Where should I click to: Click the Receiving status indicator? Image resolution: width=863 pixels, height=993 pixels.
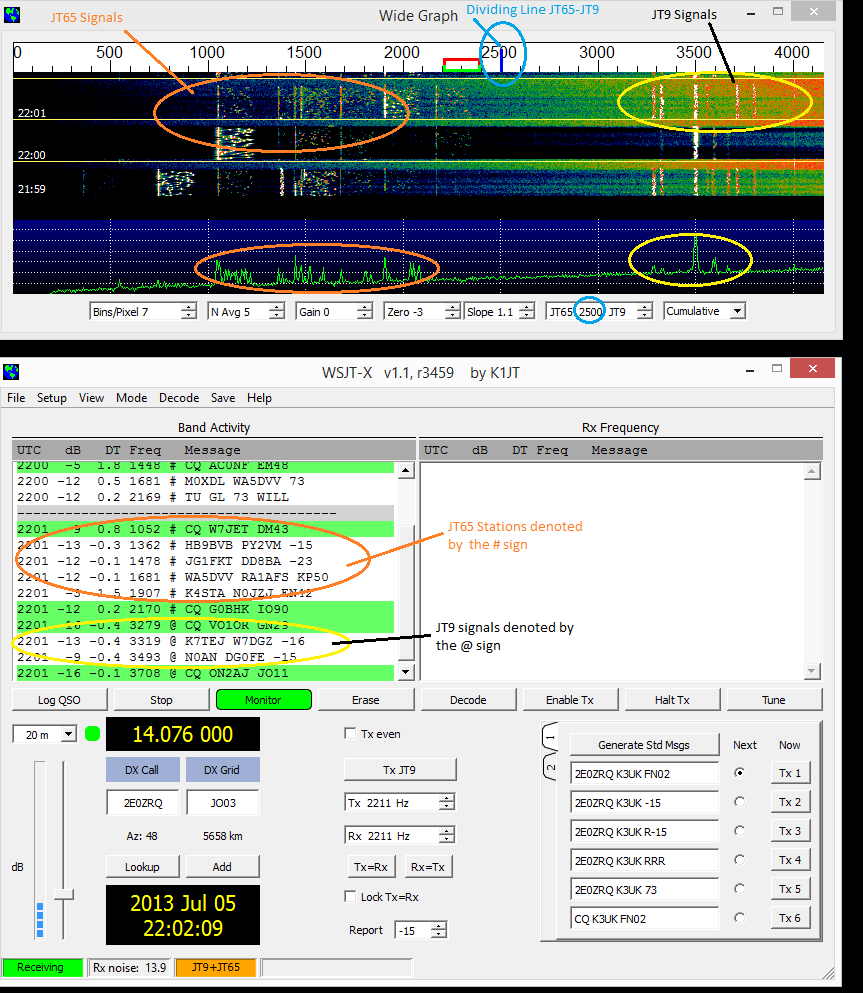[x=42, y=967]
